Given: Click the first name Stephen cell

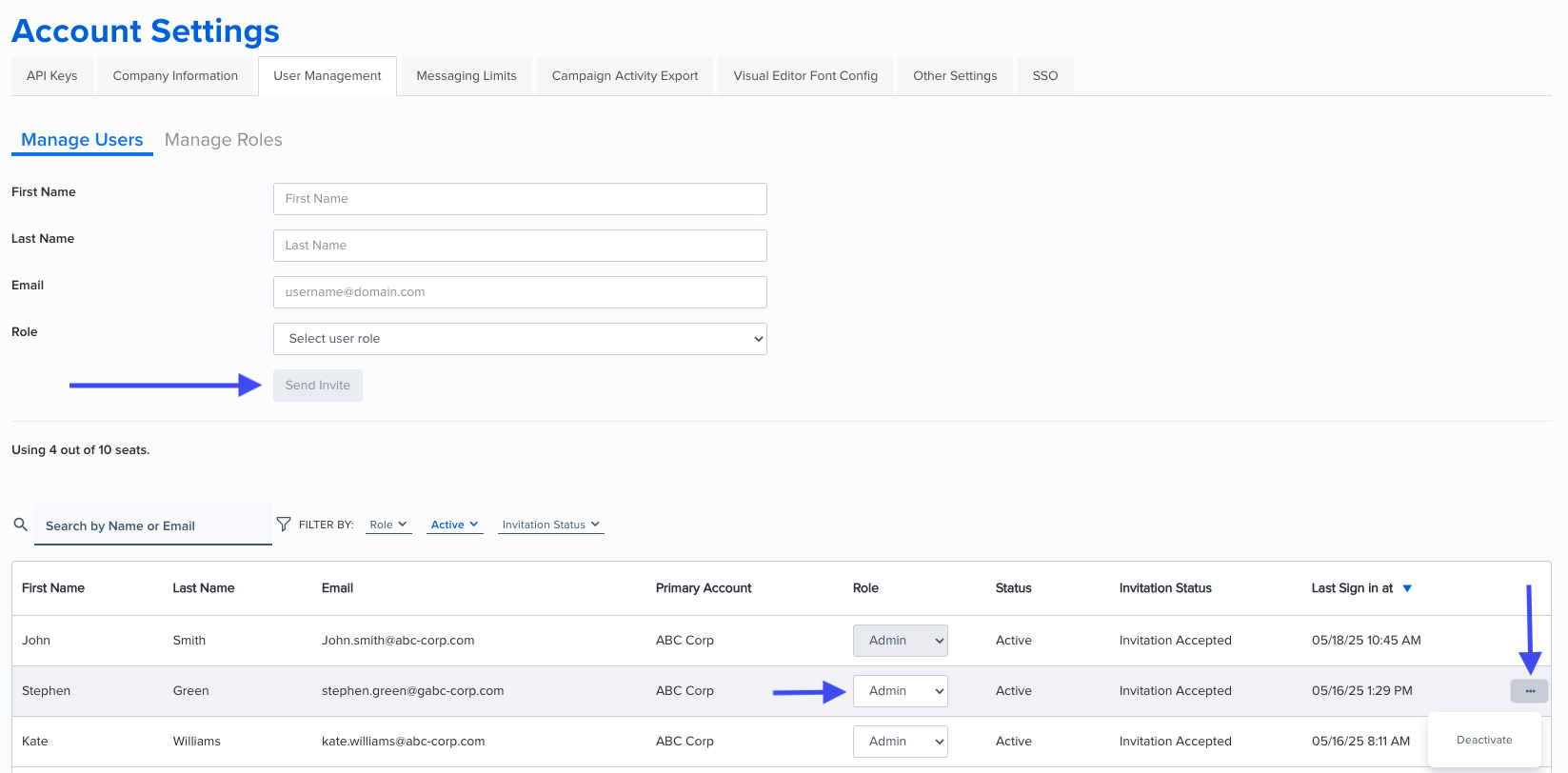Looking at the screenshot, I should click(x=46, y=691).
